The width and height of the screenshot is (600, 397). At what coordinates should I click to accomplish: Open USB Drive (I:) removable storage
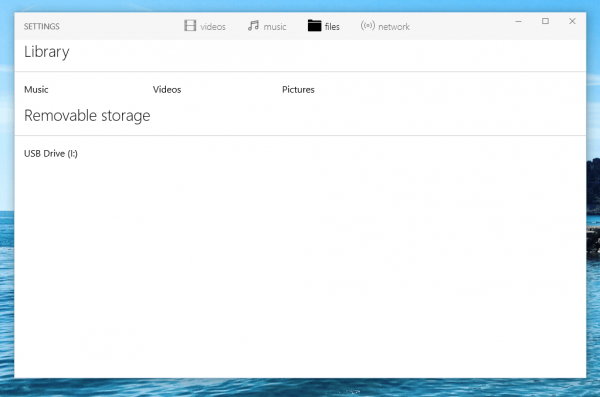[x=51, y=154]
